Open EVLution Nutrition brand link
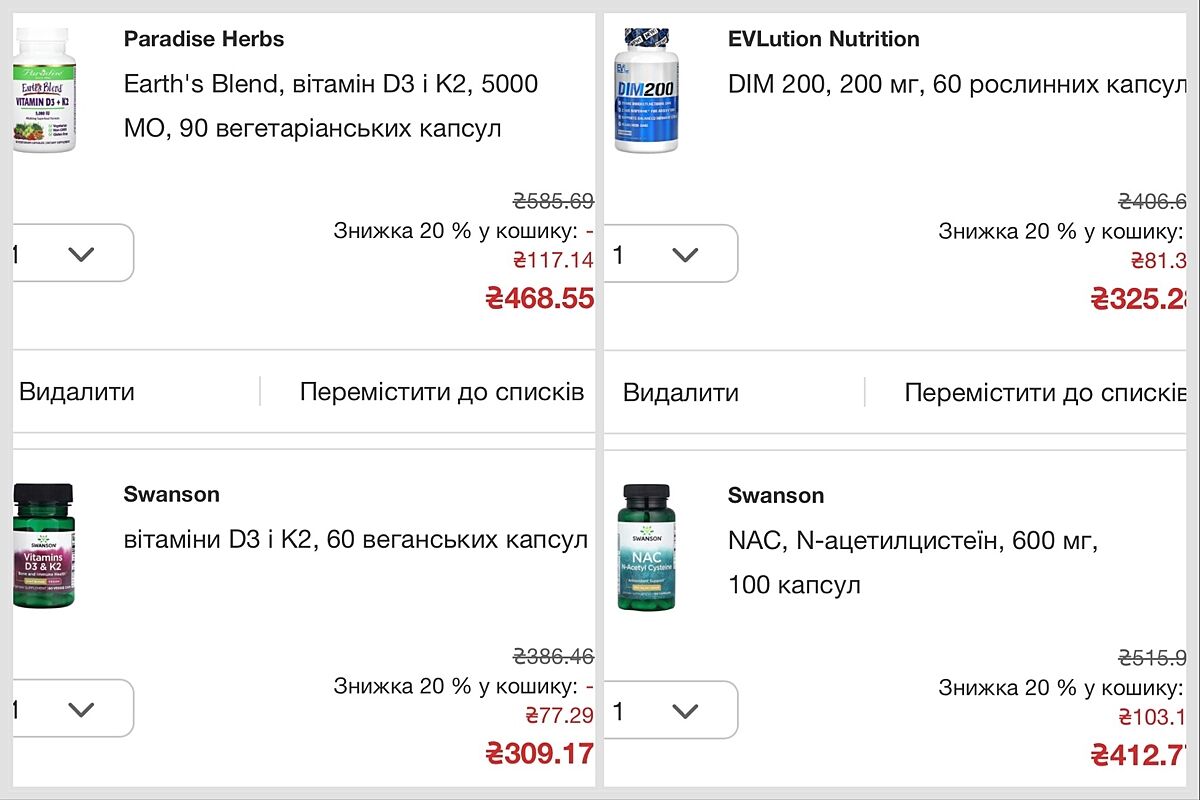This screenshot has height=800, width=1200. [x=824, y=39]
